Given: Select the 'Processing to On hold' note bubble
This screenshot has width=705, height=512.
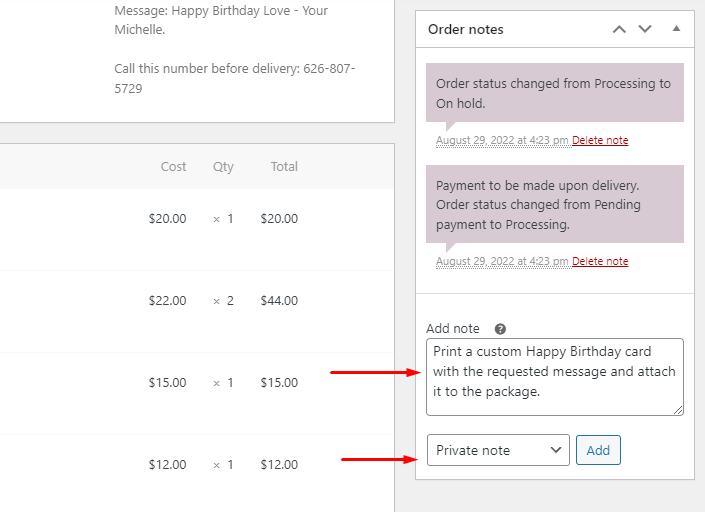Looking at the screenshot, I should (x=554, y=93).
